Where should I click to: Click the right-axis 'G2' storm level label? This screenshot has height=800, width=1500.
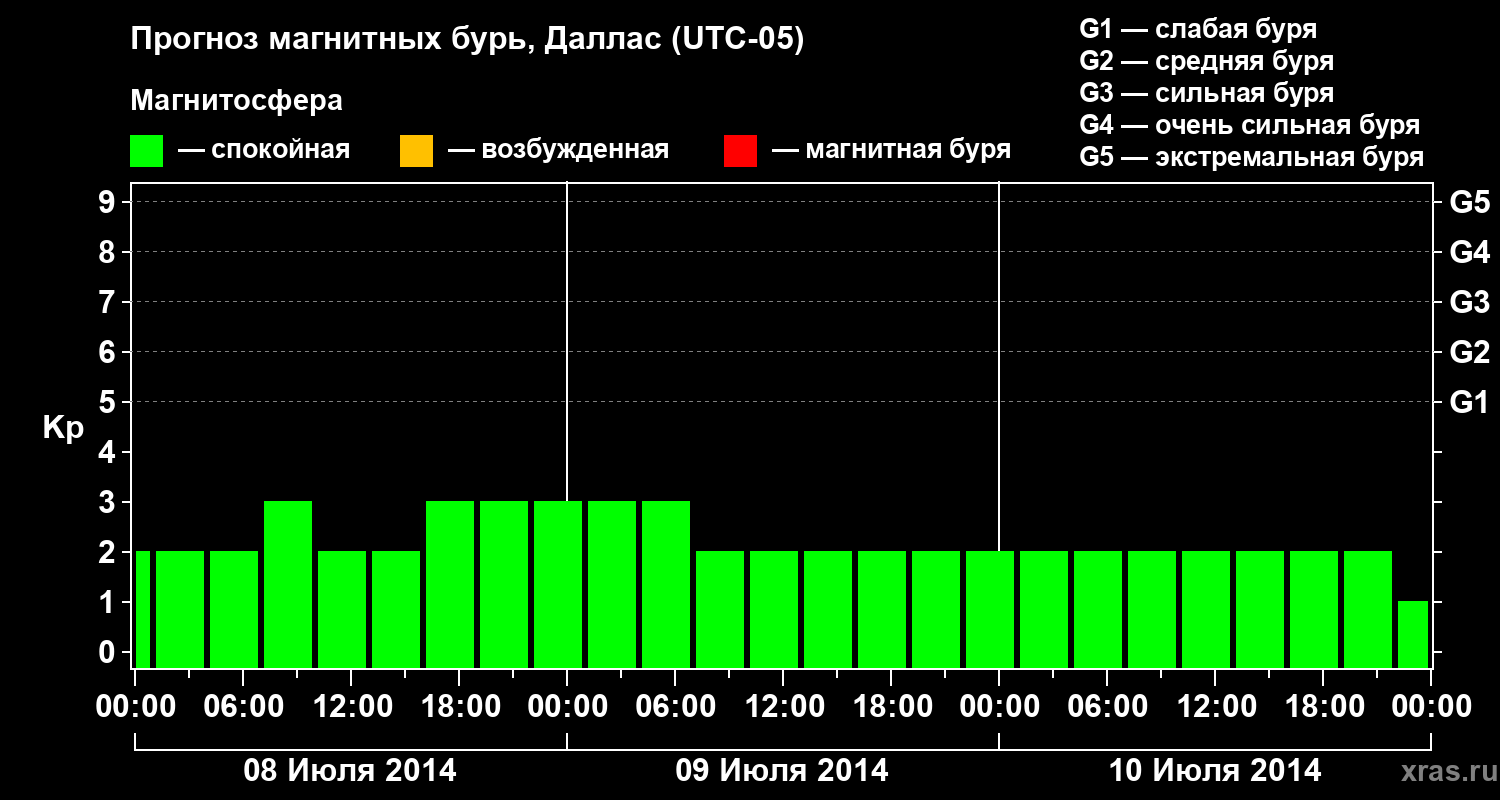1470,352
